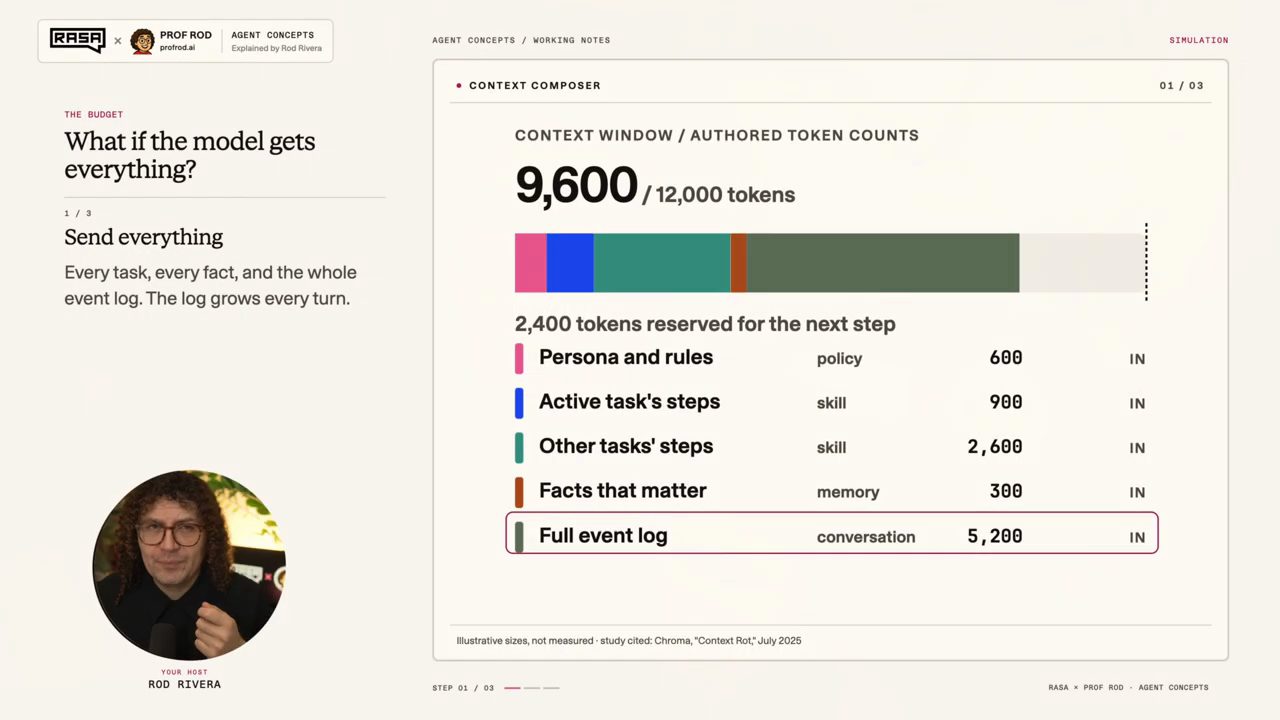The width and height of the screenshot is (1280, 720).
Task: Click the dashed token limit marker line
Action: point(1146,262)
